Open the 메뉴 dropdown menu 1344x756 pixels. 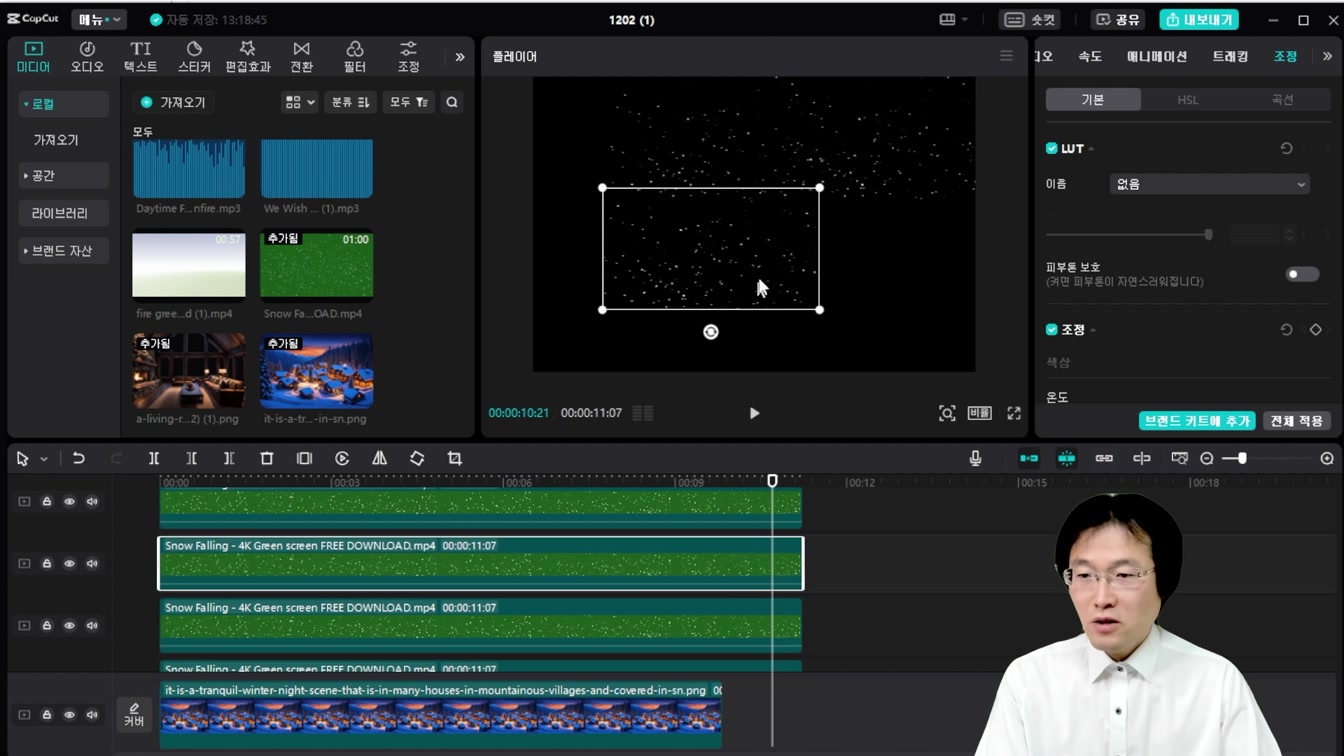click(98, 19)
